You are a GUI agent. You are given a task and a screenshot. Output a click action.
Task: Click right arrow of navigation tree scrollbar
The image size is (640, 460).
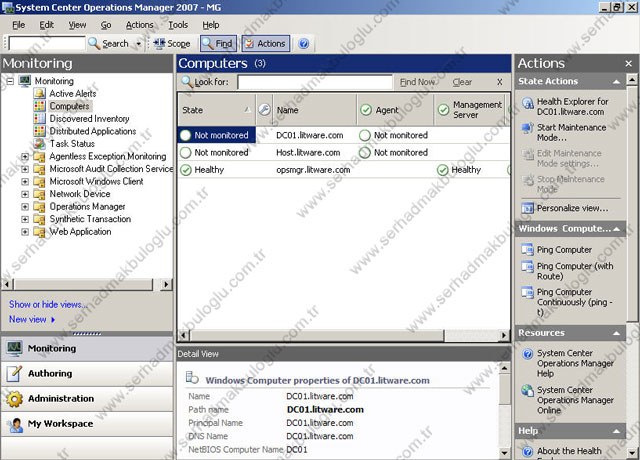click(166, 284)
